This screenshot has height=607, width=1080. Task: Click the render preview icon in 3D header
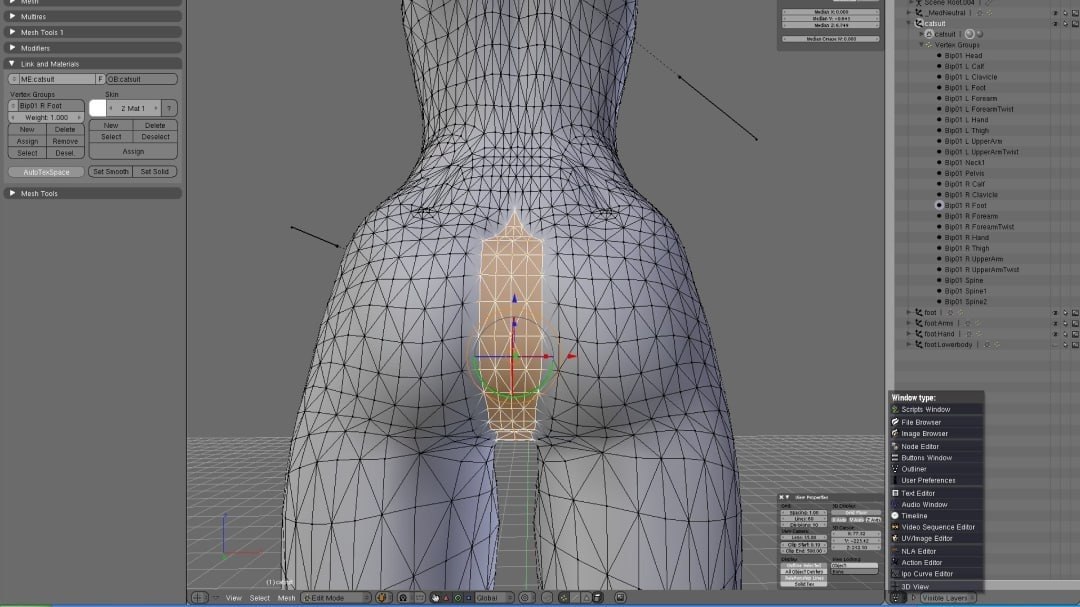[620, 597]
